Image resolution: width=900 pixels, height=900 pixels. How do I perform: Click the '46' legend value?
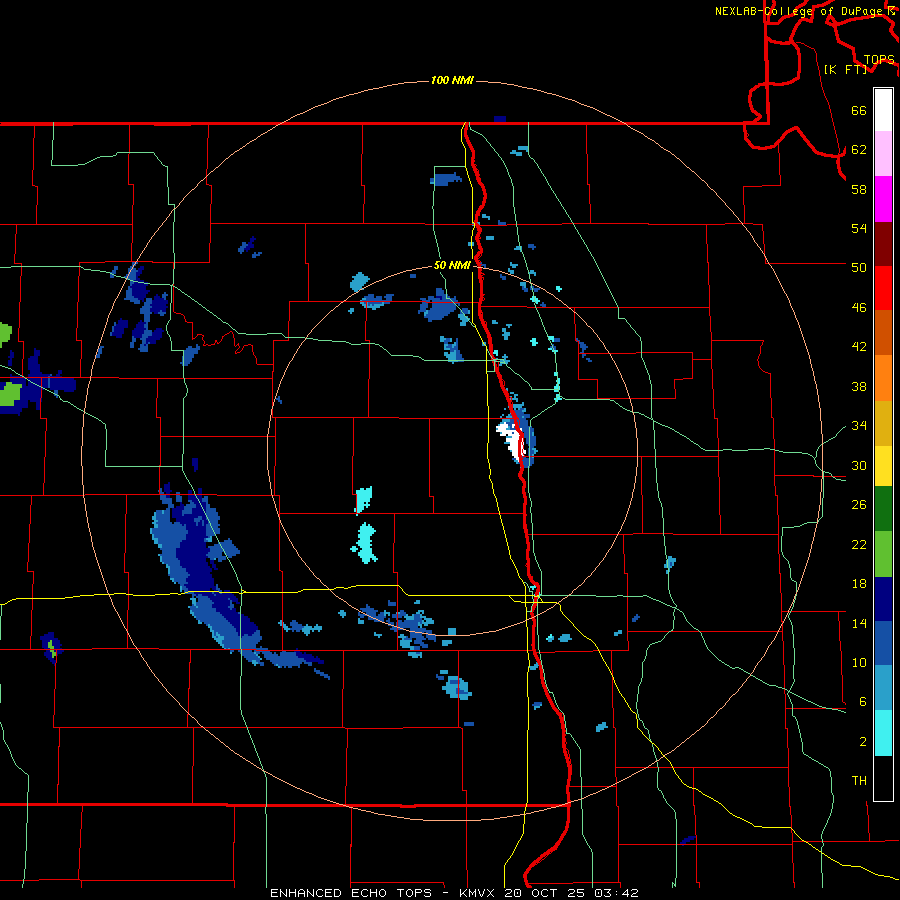click(859, 308)
